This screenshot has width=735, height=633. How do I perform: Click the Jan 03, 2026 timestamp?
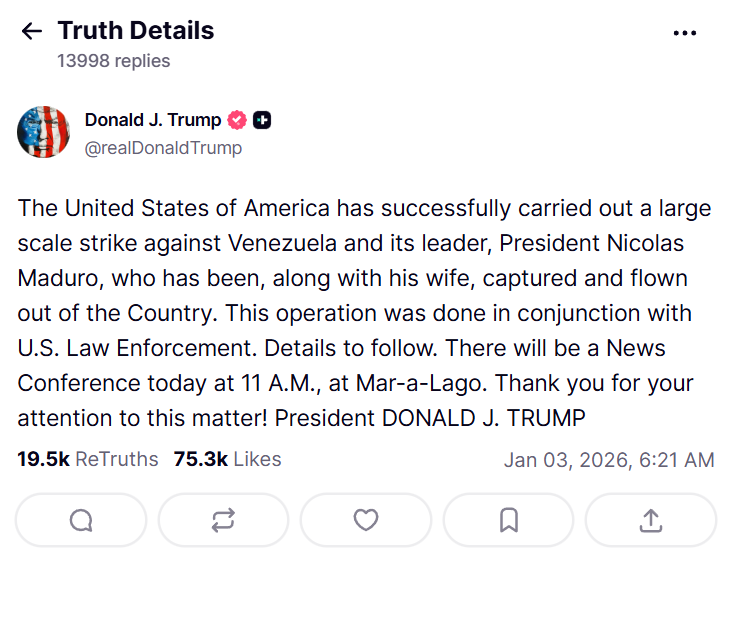coord(609,460)
